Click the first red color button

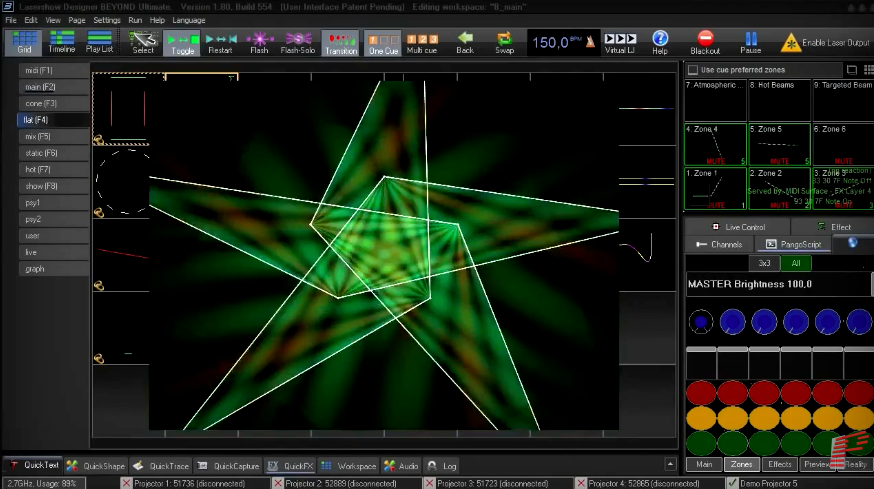click(x=702, y=393)
